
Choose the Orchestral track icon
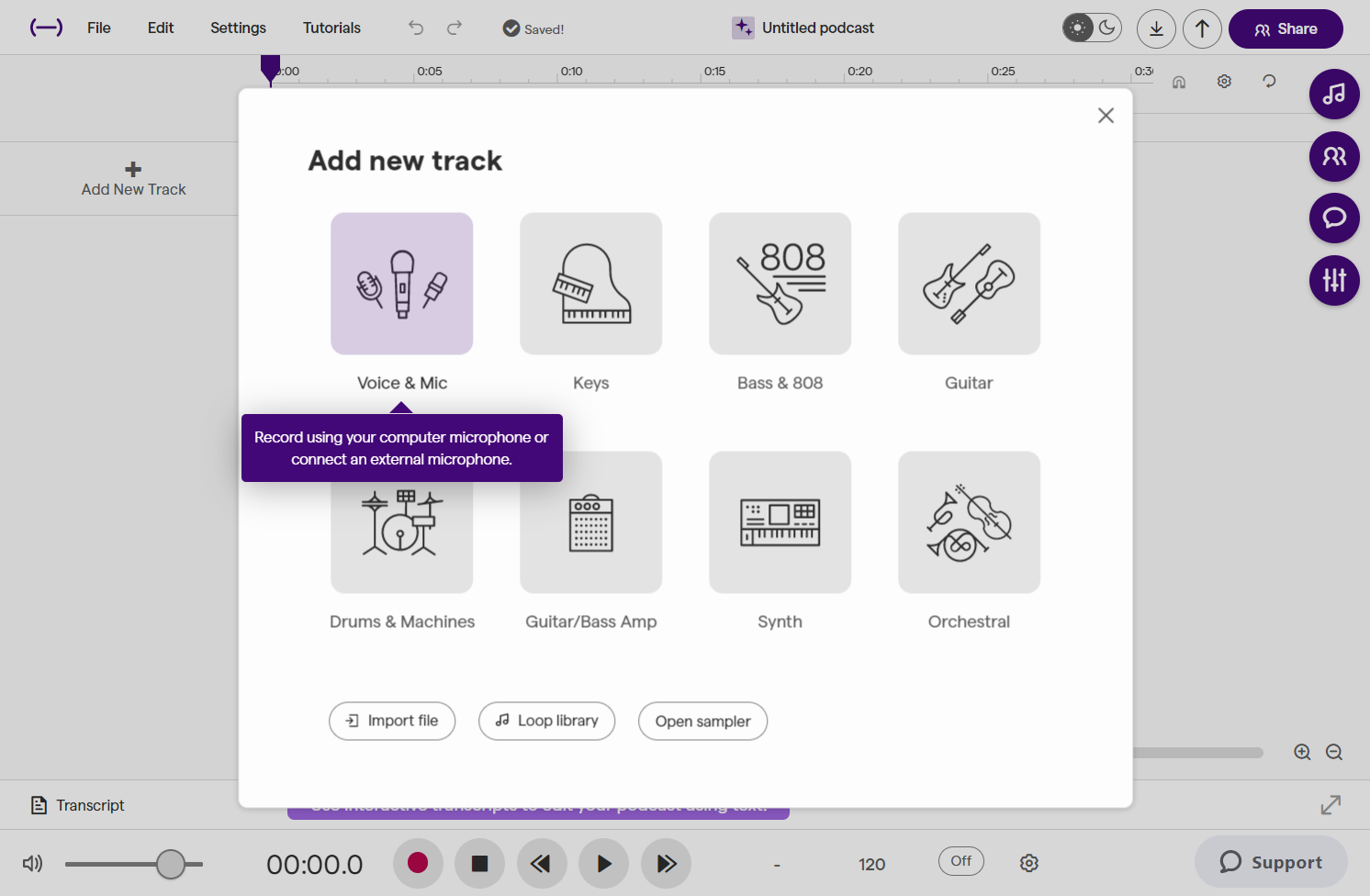[969, 522]
